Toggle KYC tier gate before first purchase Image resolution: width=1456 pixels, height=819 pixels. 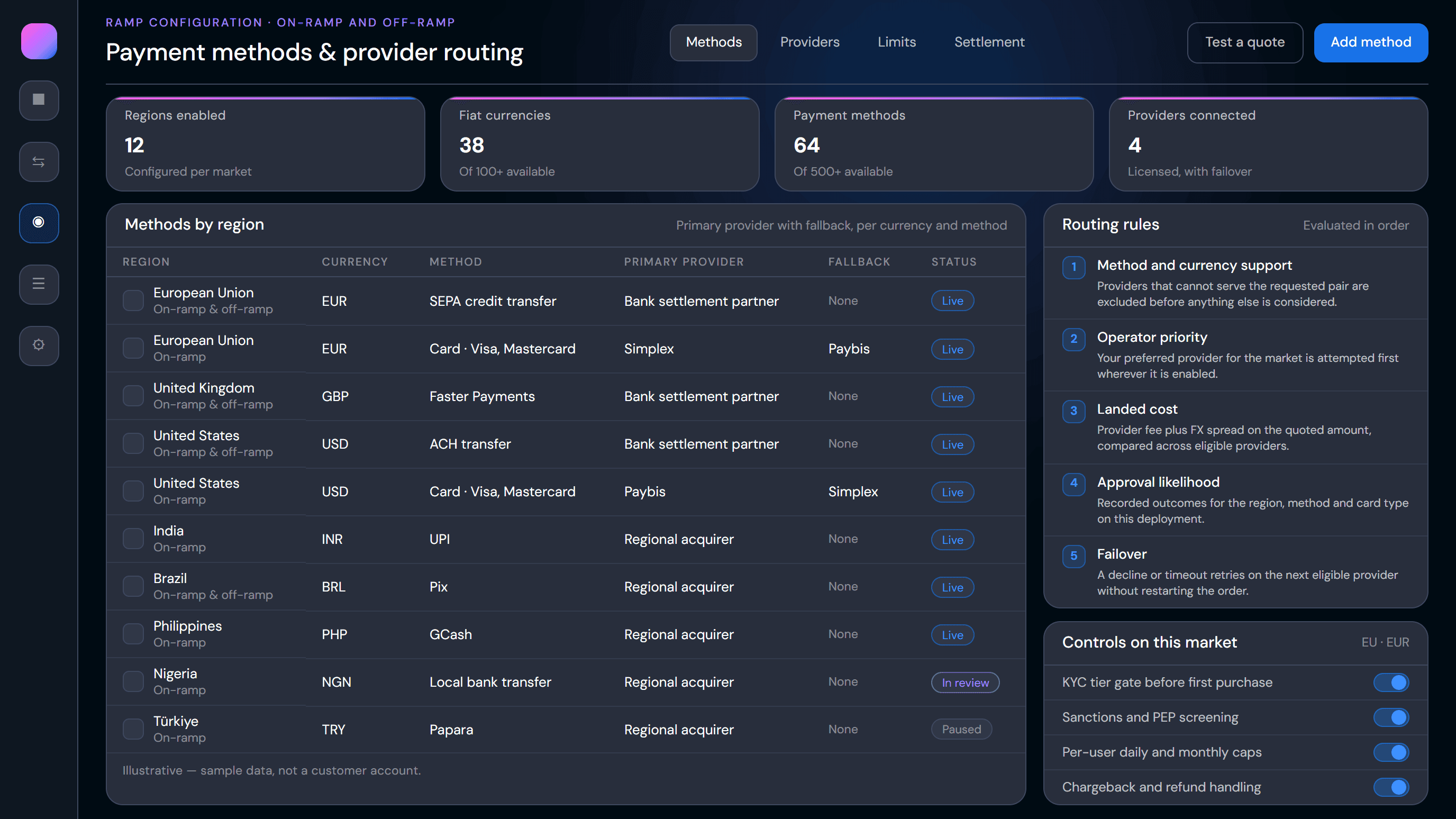point(1391,682)
